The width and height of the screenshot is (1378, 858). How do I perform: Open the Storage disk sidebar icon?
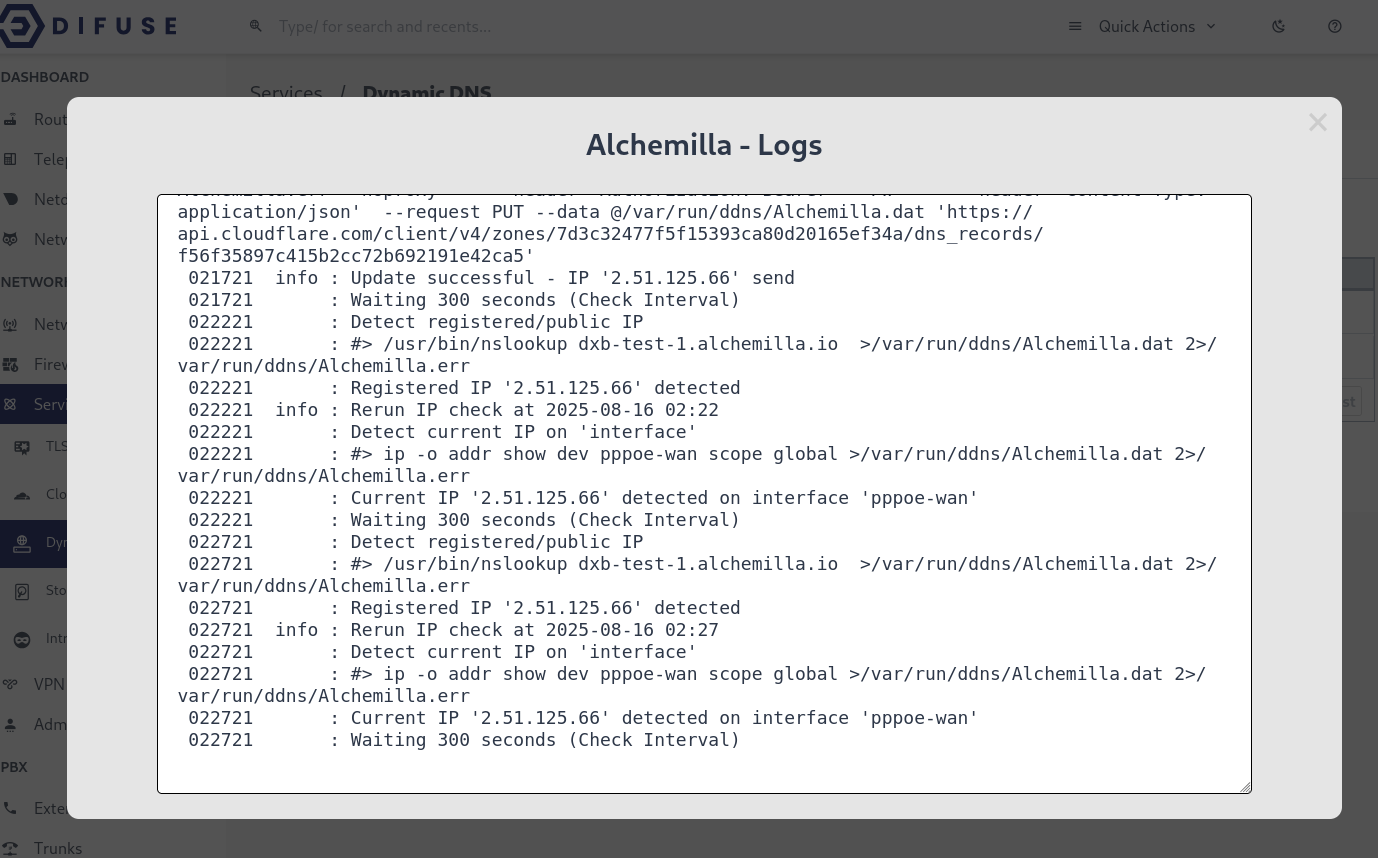pos(22,591)
